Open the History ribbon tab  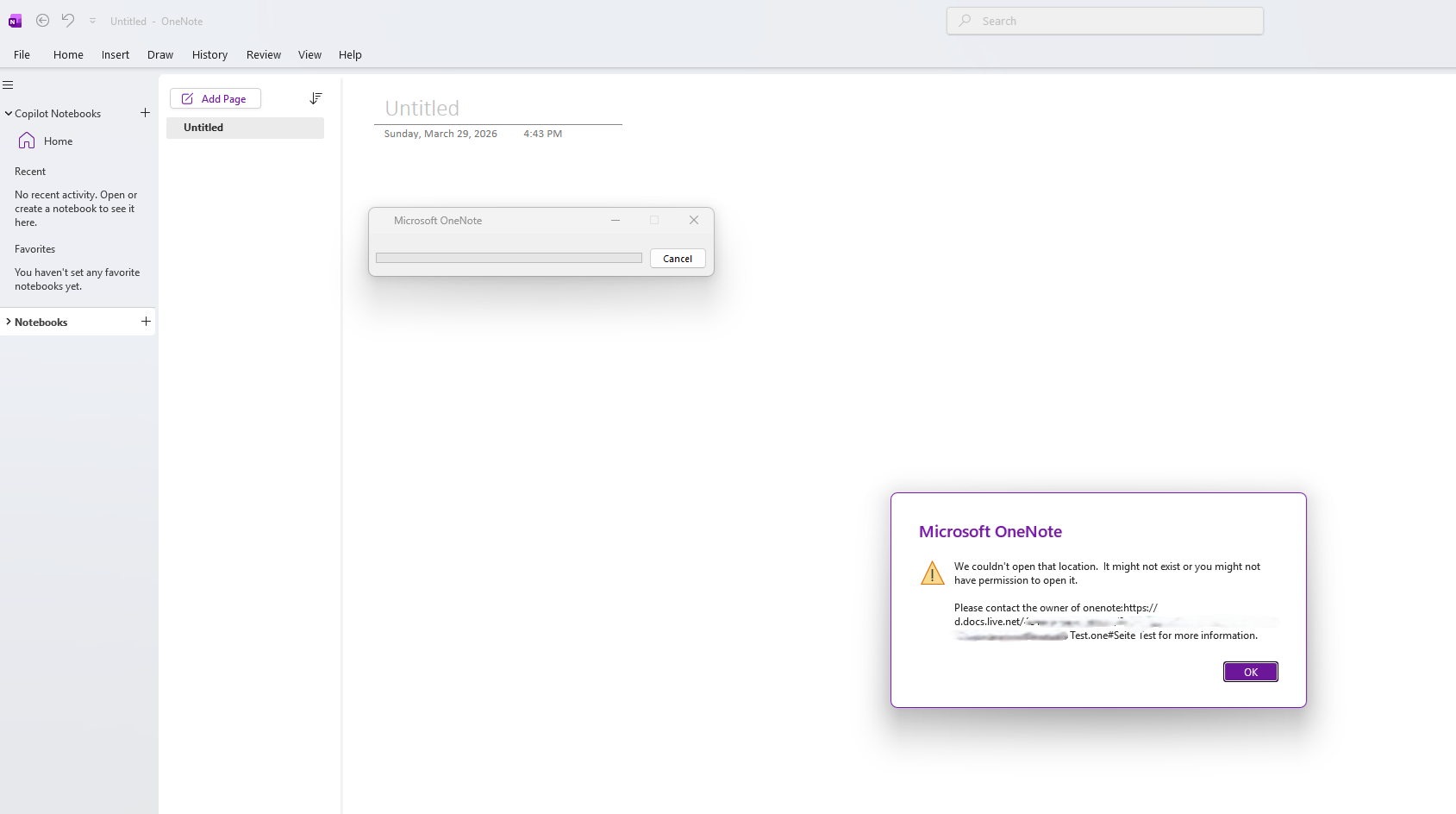click(x=209, y=54)
